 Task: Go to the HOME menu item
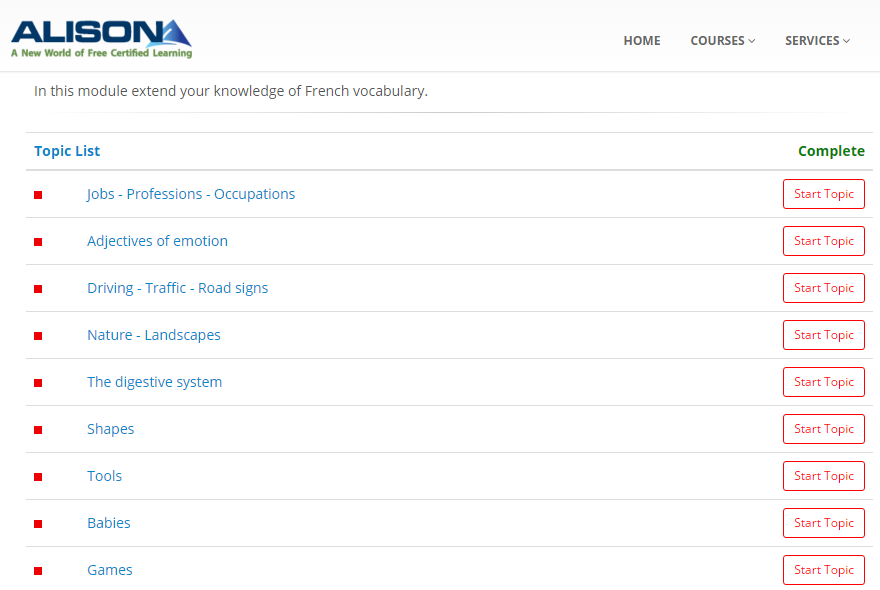(x=641, y=41)
